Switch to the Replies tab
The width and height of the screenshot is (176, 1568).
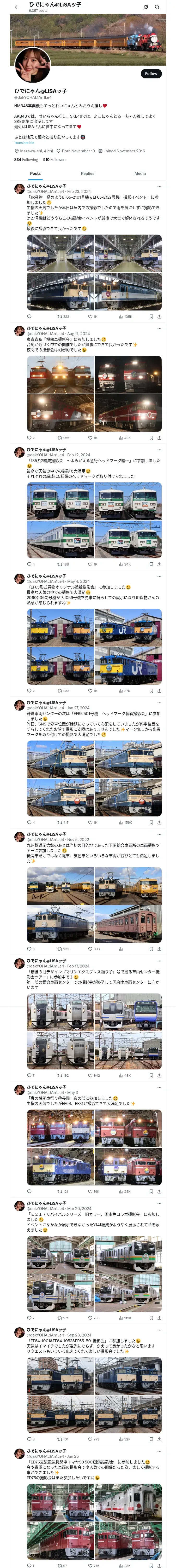click(x=87, y=174)
